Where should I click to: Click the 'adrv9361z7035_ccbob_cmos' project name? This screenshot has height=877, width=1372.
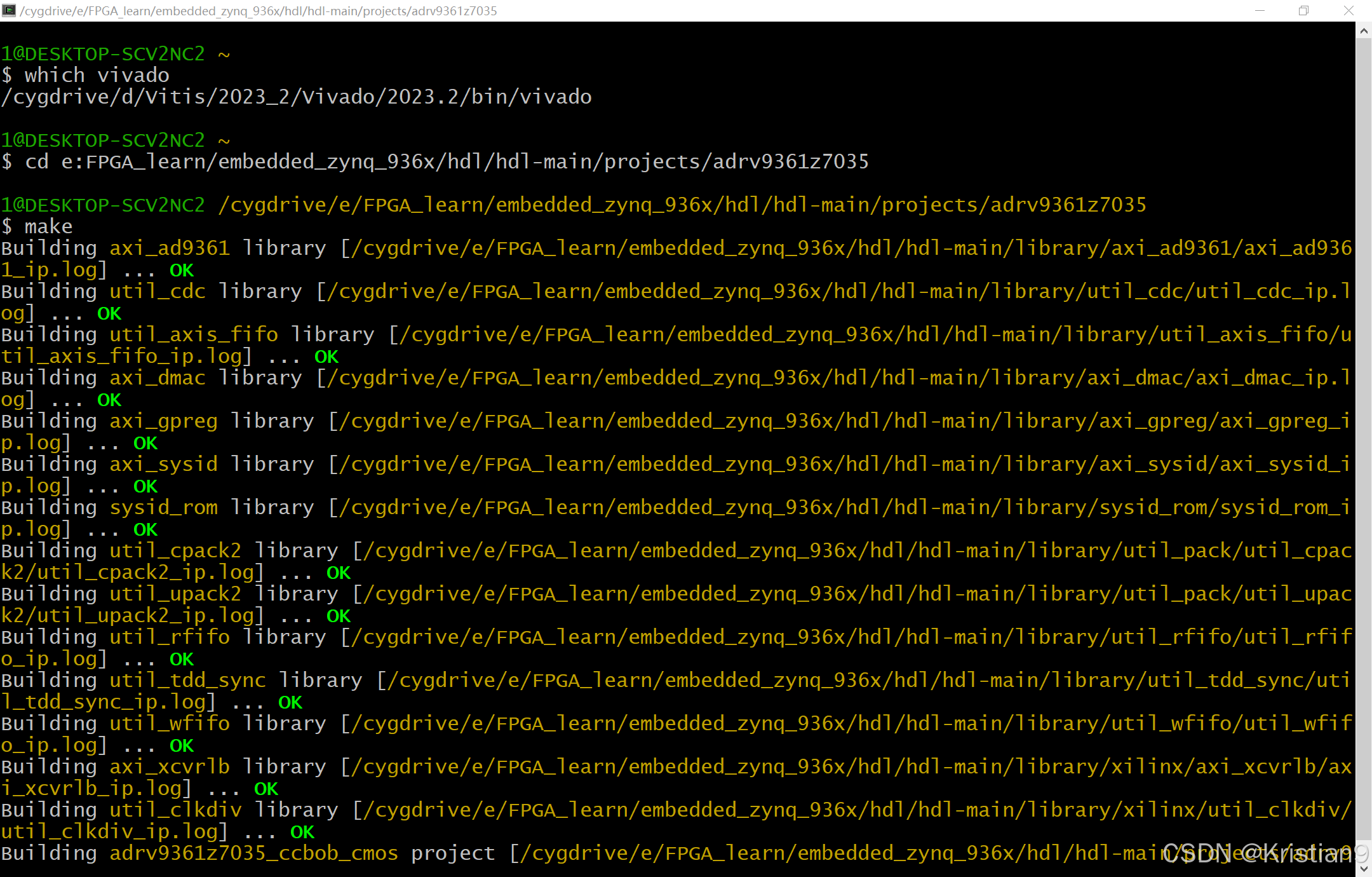(x=253, y=853)
